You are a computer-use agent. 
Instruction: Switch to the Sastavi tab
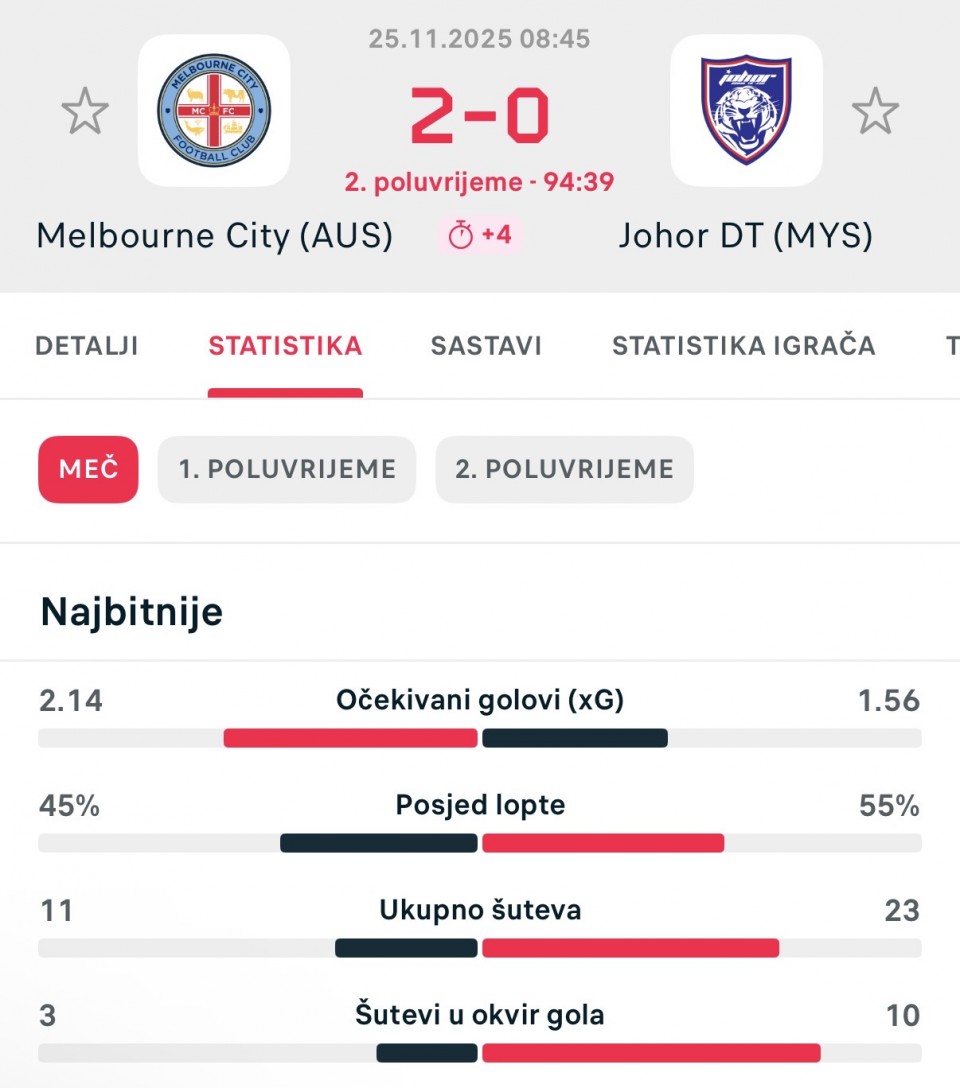pyautogui.click(x=486, y=346)
